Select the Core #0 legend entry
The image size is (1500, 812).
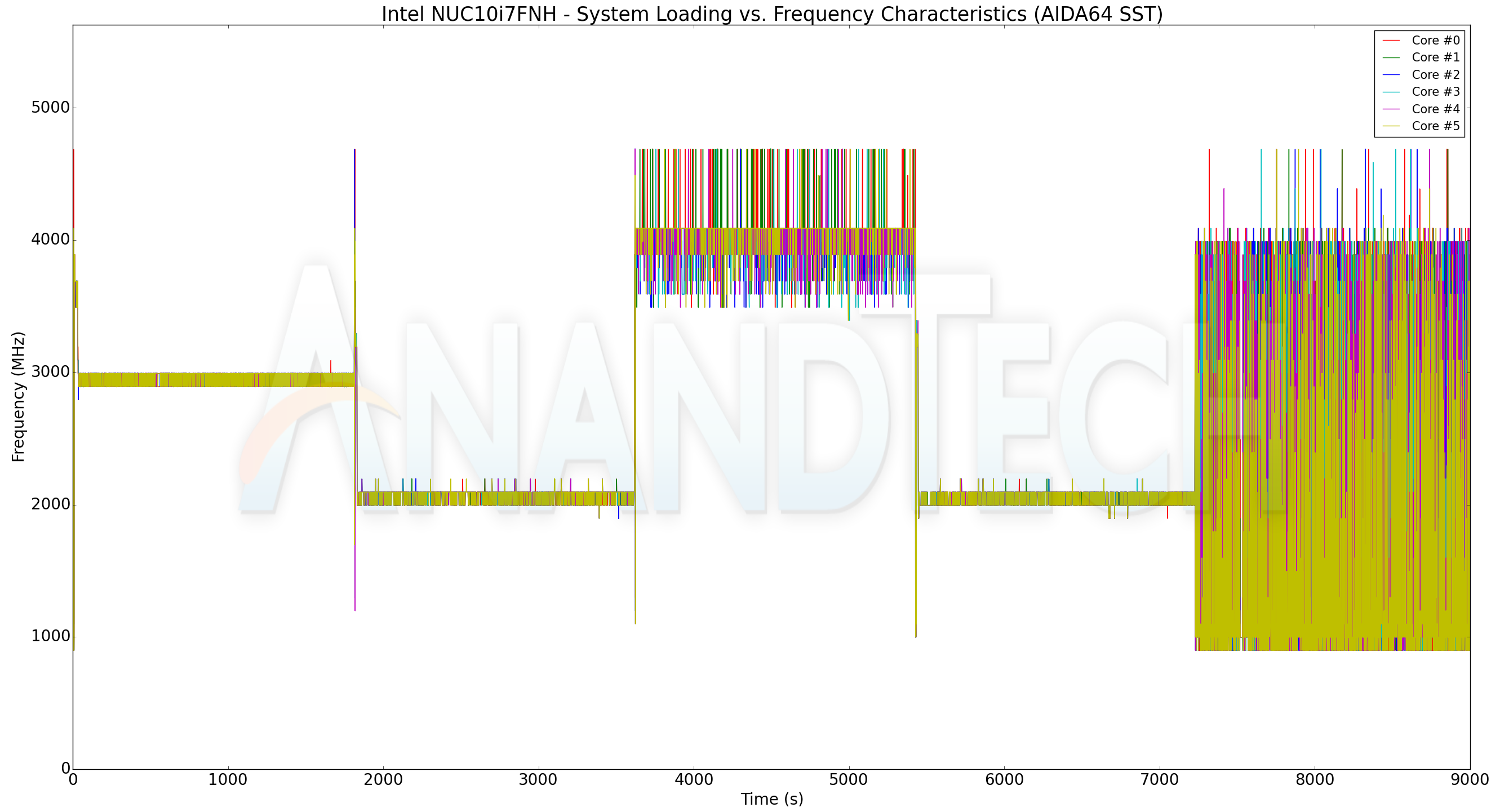(1421, 40)
